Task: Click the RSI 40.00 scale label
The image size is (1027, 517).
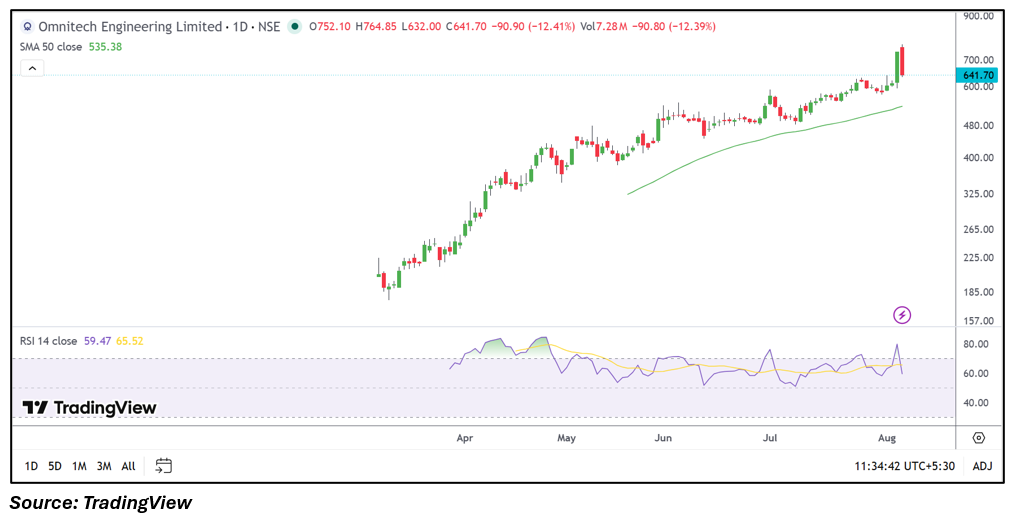Action: [976, 404]
